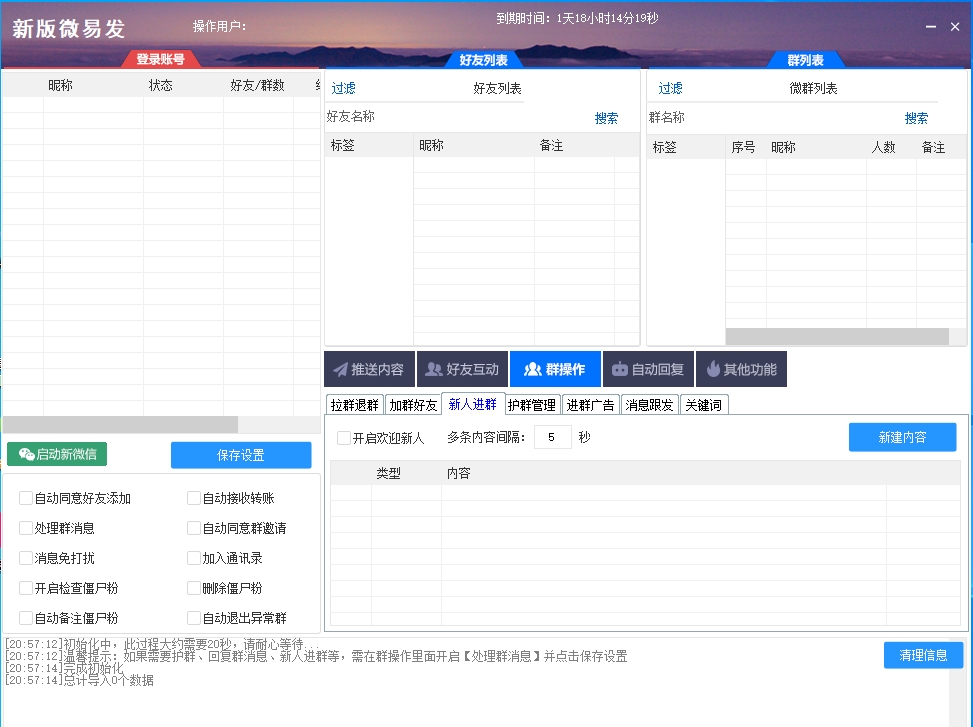Click the account list horizontal scrollbar
The height and width of the screenshot is (727, 973).
point(120,424)
